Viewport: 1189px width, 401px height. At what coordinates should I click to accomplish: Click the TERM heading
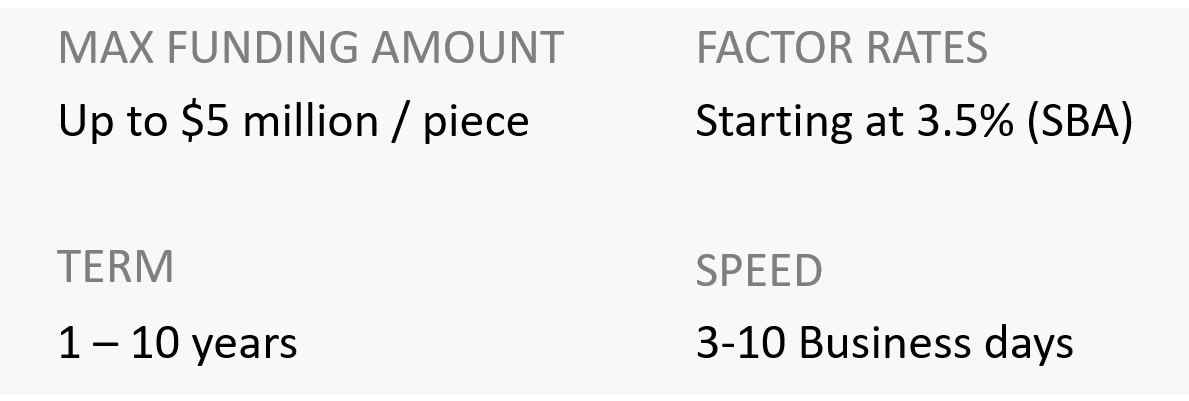(116, 267)
